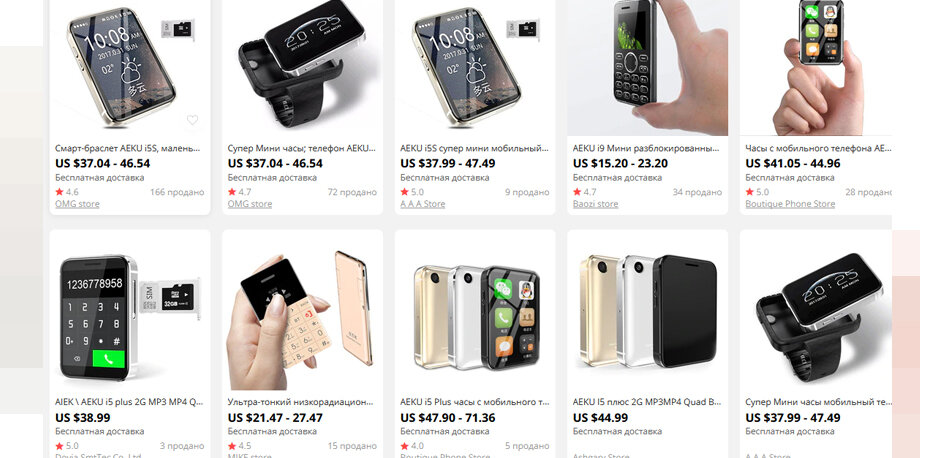Open the OMG store link under $37.04 smart bracelet

(77, 204)
